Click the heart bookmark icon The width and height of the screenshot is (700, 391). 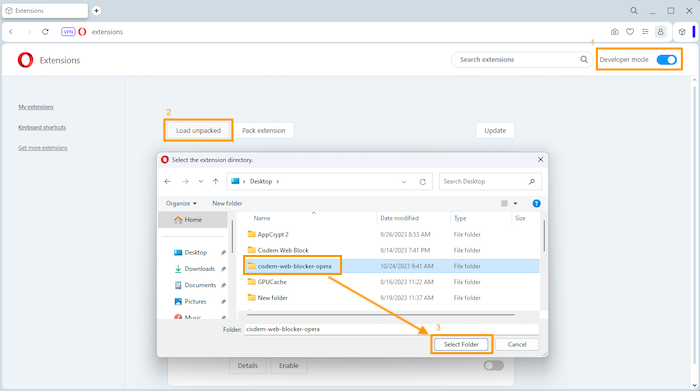(x=630, y=32)
